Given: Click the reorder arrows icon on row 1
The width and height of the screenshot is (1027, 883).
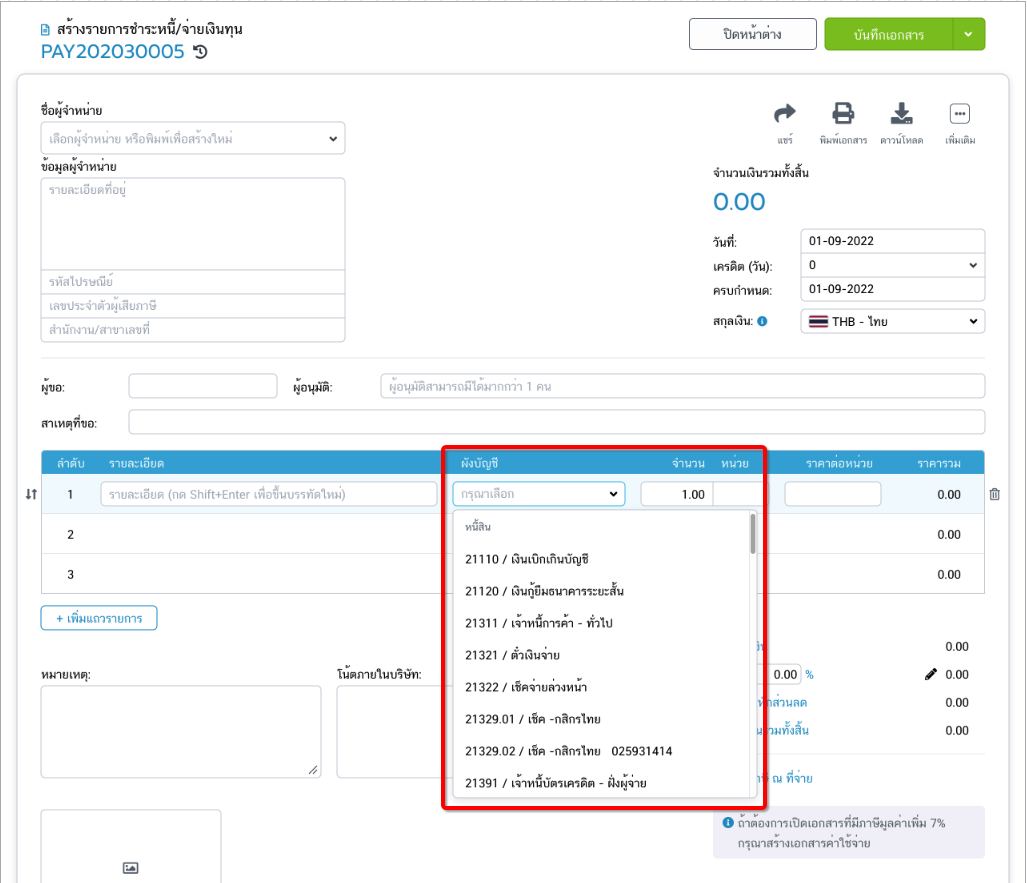Looking at the screenshot, I should [31, 494].
